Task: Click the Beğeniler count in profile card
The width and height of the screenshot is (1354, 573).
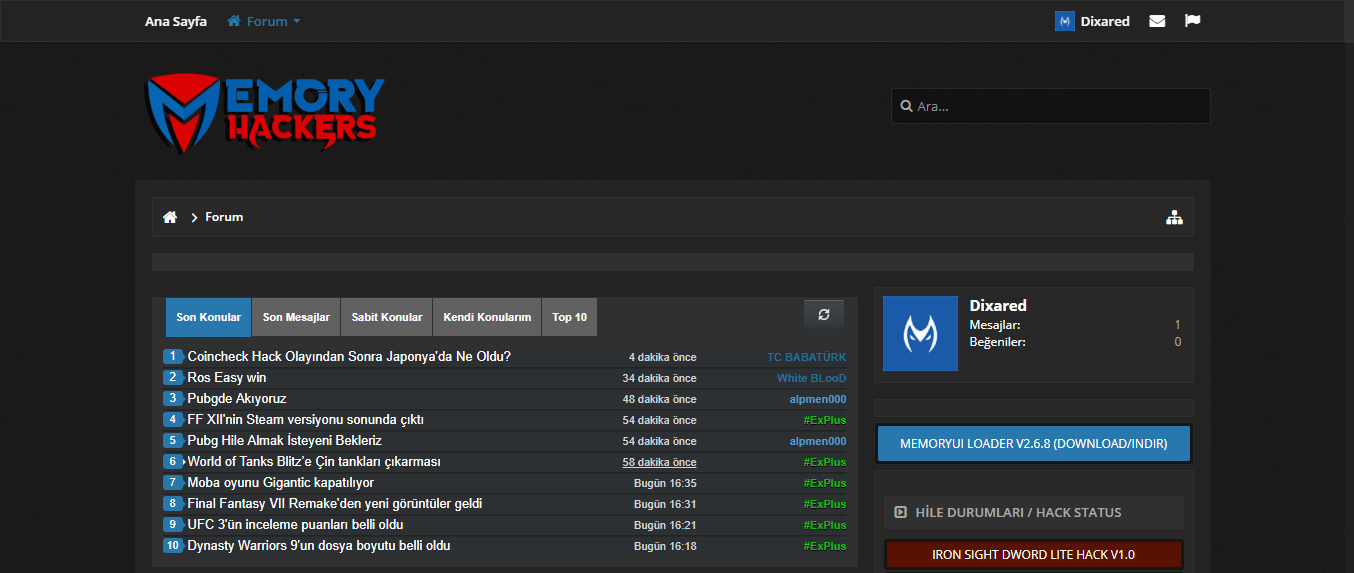Action: (1177, 342)
